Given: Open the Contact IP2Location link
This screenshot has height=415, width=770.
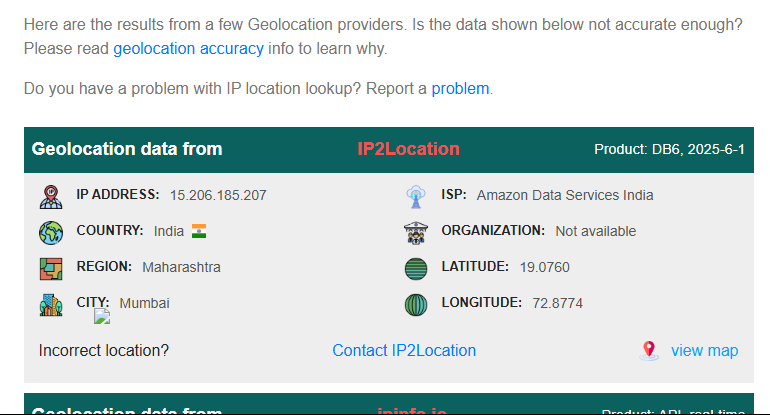Looking at the screenshot, I should click(404, 350).
